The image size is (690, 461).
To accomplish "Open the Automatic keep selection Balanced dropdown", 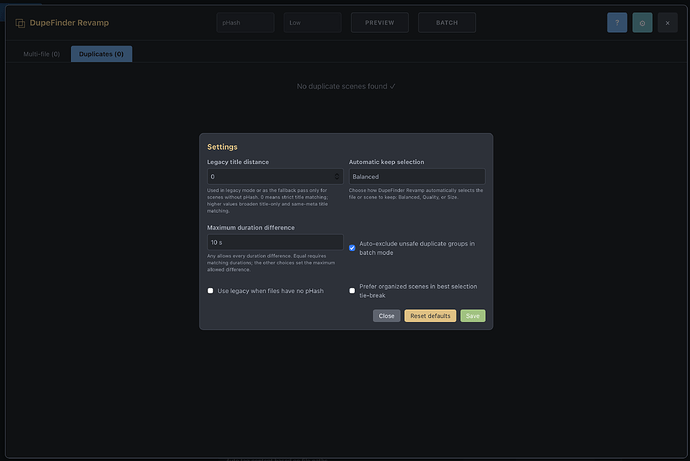I will (417, 176).
